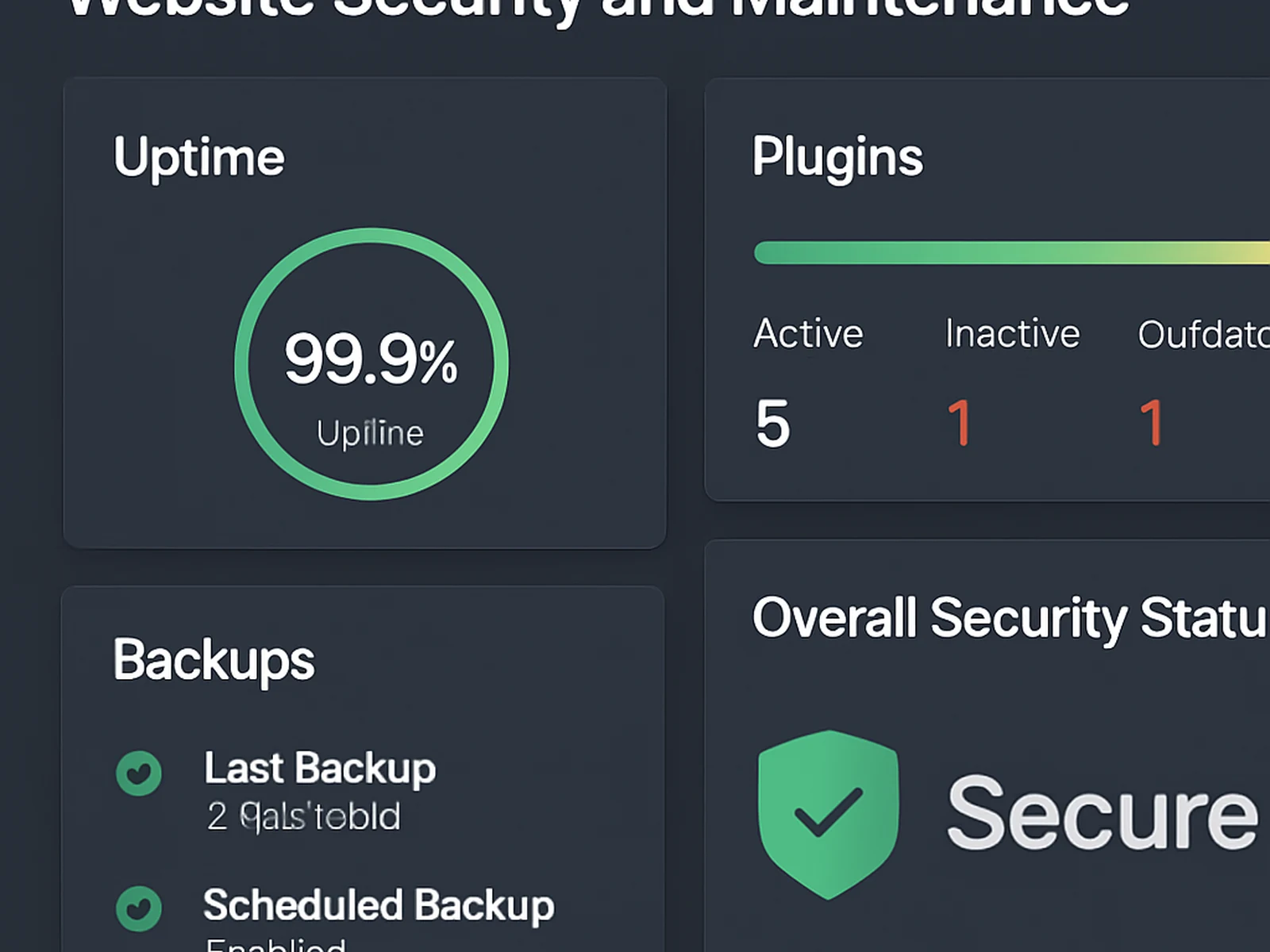Click the Secure status text
The height and width of the screenshot is (952, 1270).
pyautogui.click(x=1102, y=813)
